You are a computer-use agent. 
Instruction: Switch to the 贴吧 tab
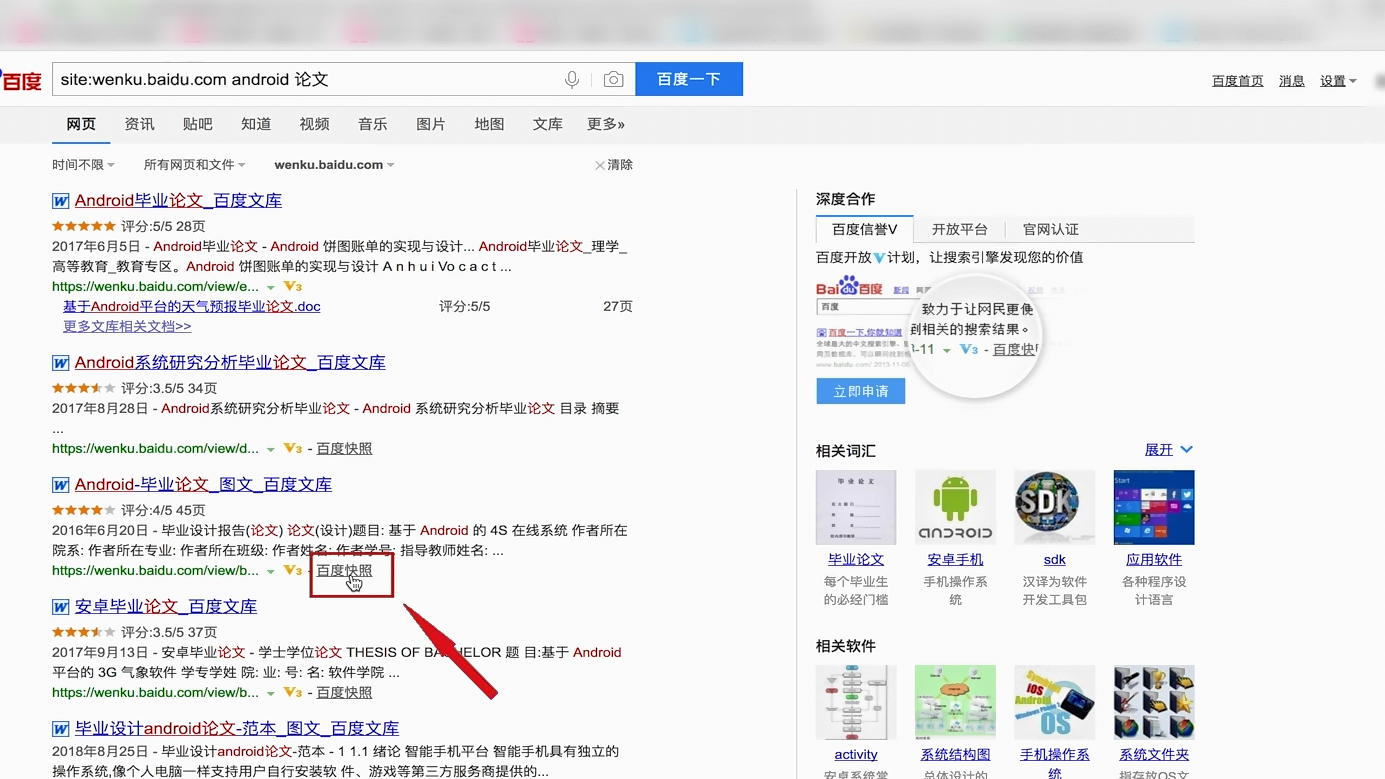198,124
